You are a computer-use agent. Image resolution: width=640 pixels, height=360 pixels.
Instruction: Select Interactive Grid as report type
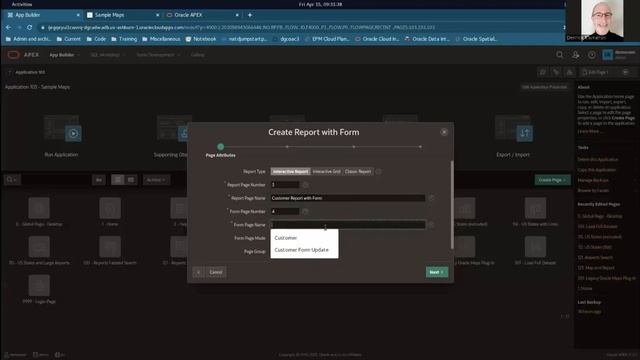[327, 171]
